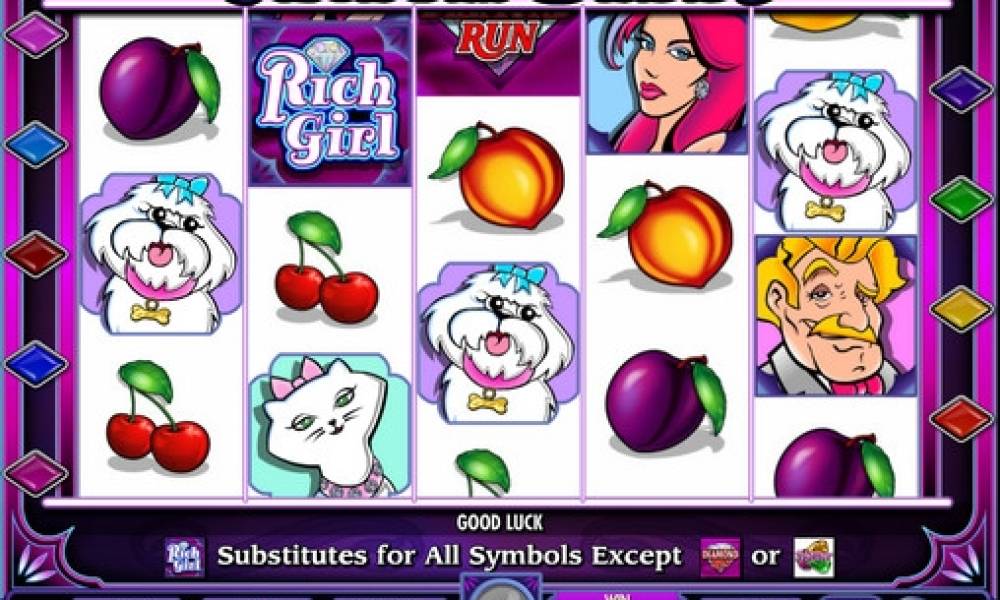
Task: Click the dark red payline gem on left side
Action: coord(36,254)
